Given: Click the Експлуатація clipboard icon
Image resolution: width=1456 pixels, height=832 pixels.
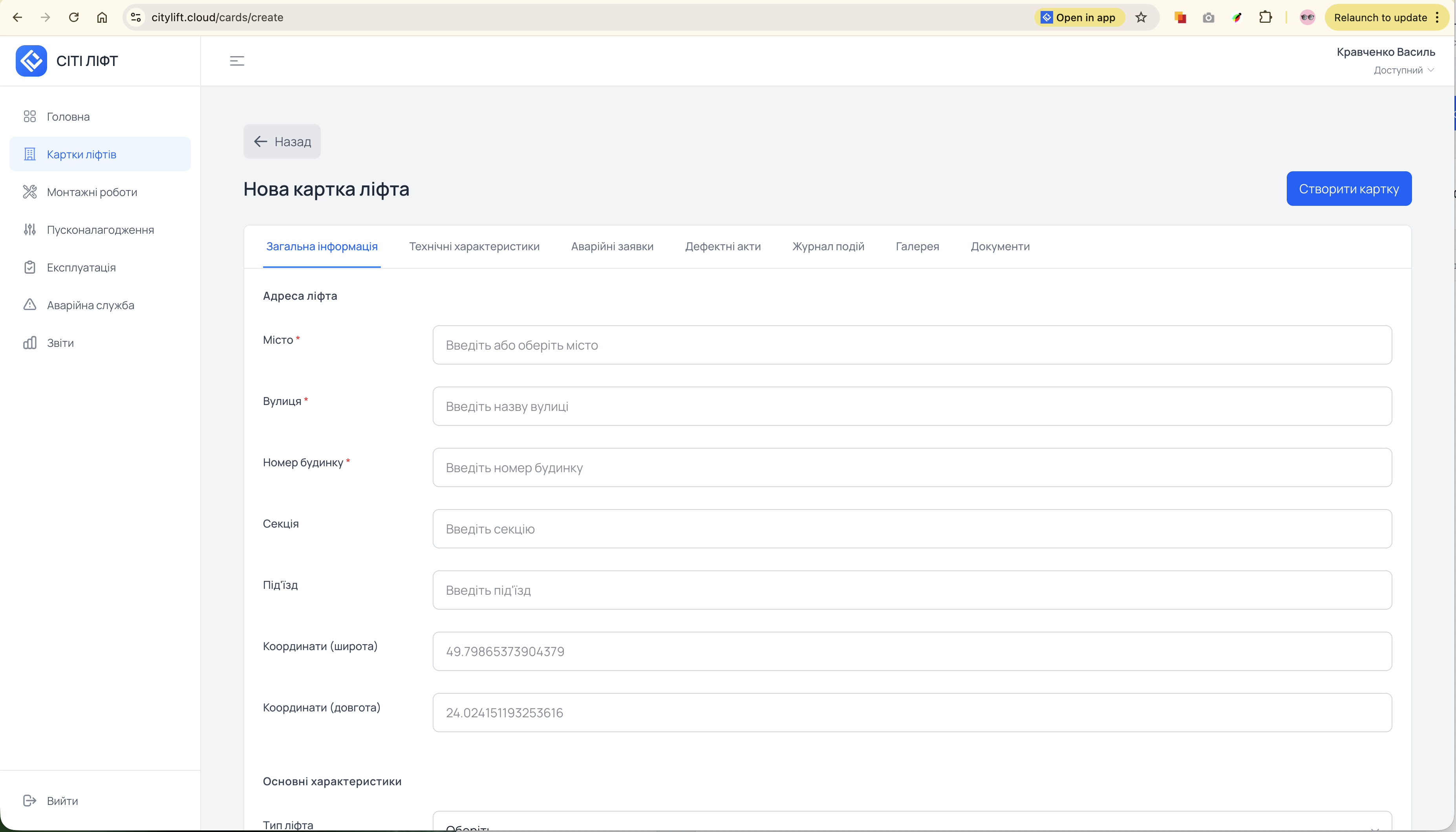Looking at the screenshot, I should pos(30,268).
